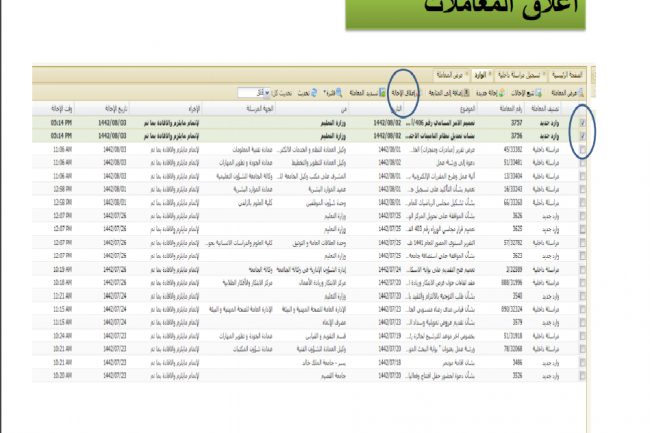Click the 1442/07/19 date cell
The image size is (650, 433).
[390, 336]
